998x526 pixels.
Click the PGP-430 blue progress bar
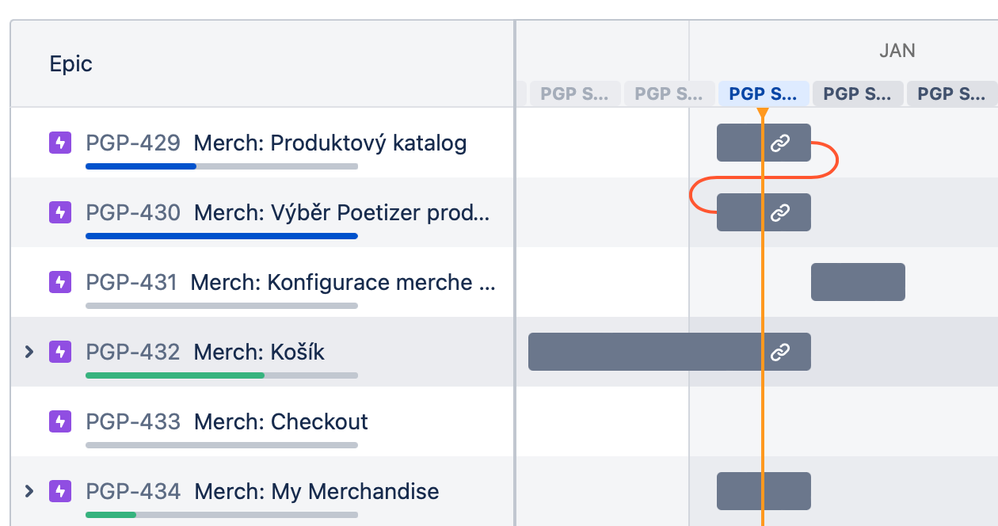[x=221, y=236]
